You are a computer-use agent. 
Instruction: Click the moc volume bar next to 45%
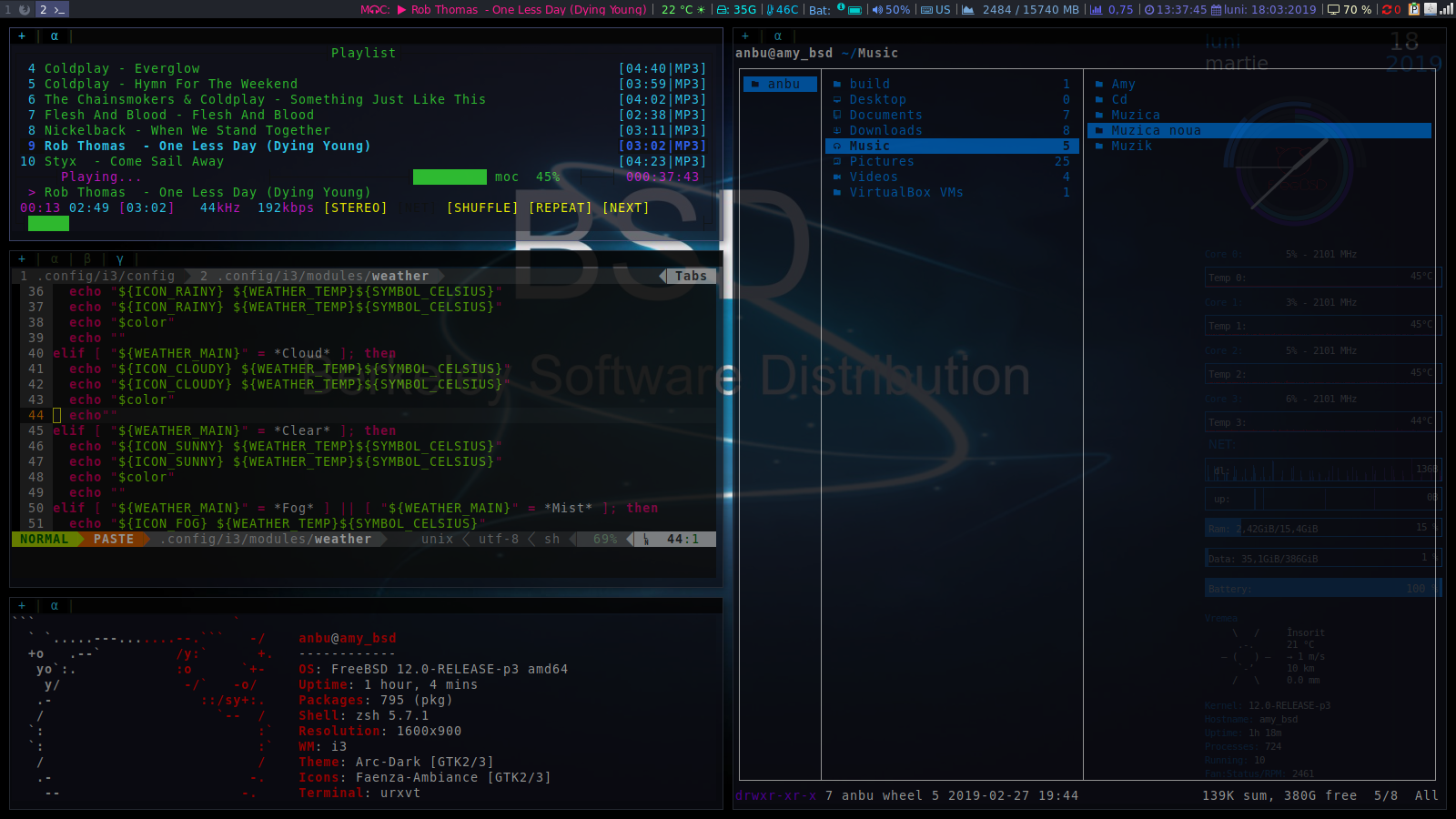(x=450, y=177)
